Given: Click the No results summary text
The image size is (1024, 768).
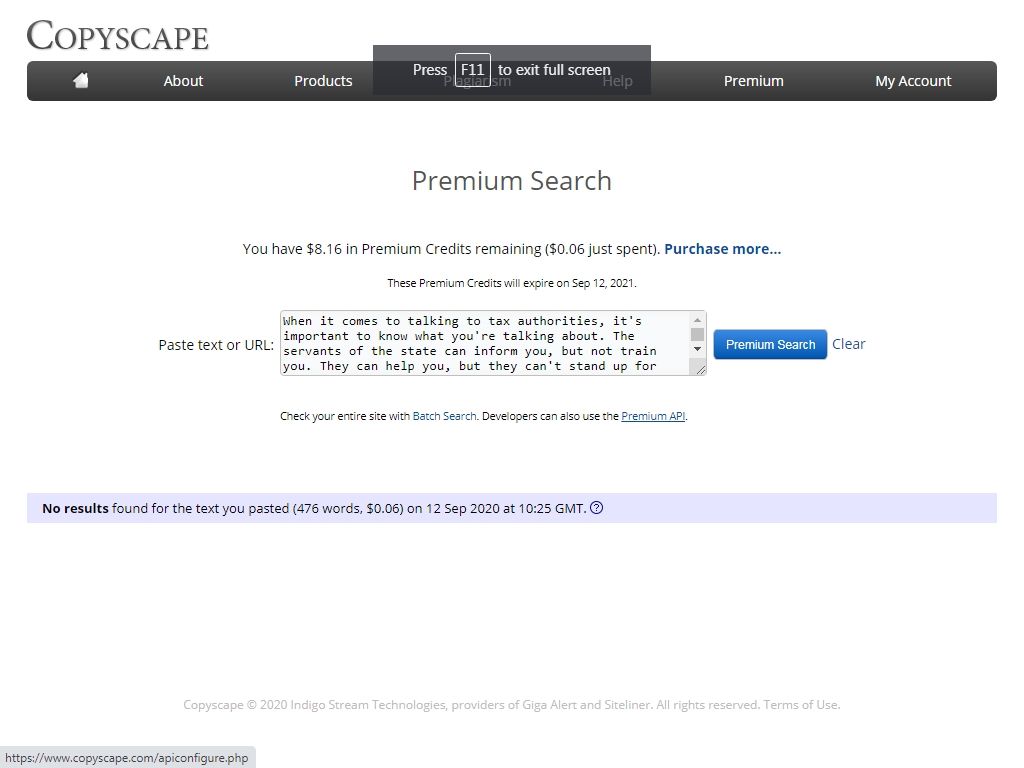Looking at the screenshot, I should [314, 508].
